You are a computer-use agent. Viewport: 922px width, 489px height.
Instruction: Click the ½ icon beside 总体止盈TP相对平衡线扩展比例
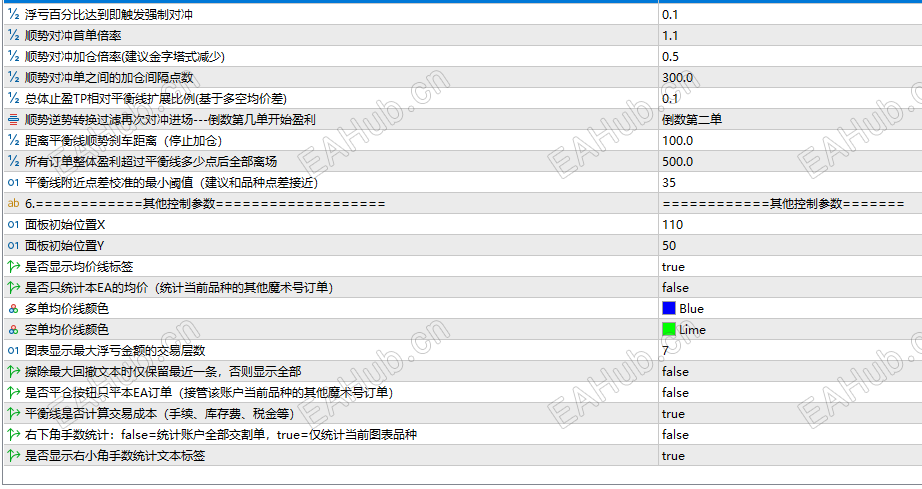click(x=14, y=99)
